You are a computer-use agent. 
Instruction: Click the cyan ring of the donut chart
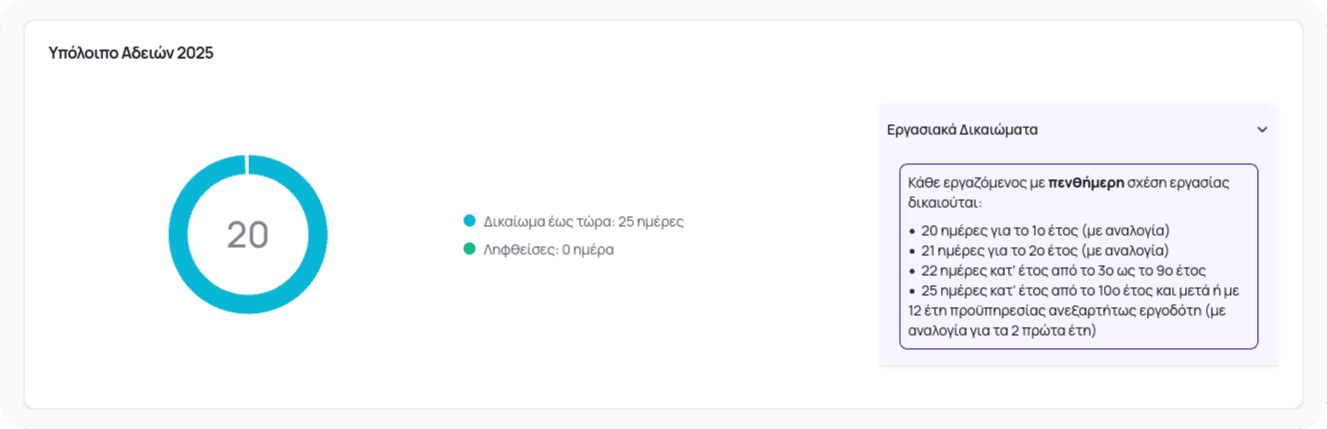tap(180, 234)
